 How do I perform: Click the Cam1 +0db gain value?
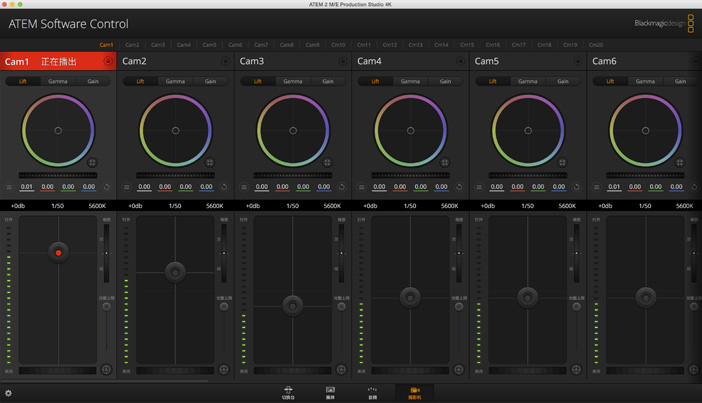click(x=18, y=206)
